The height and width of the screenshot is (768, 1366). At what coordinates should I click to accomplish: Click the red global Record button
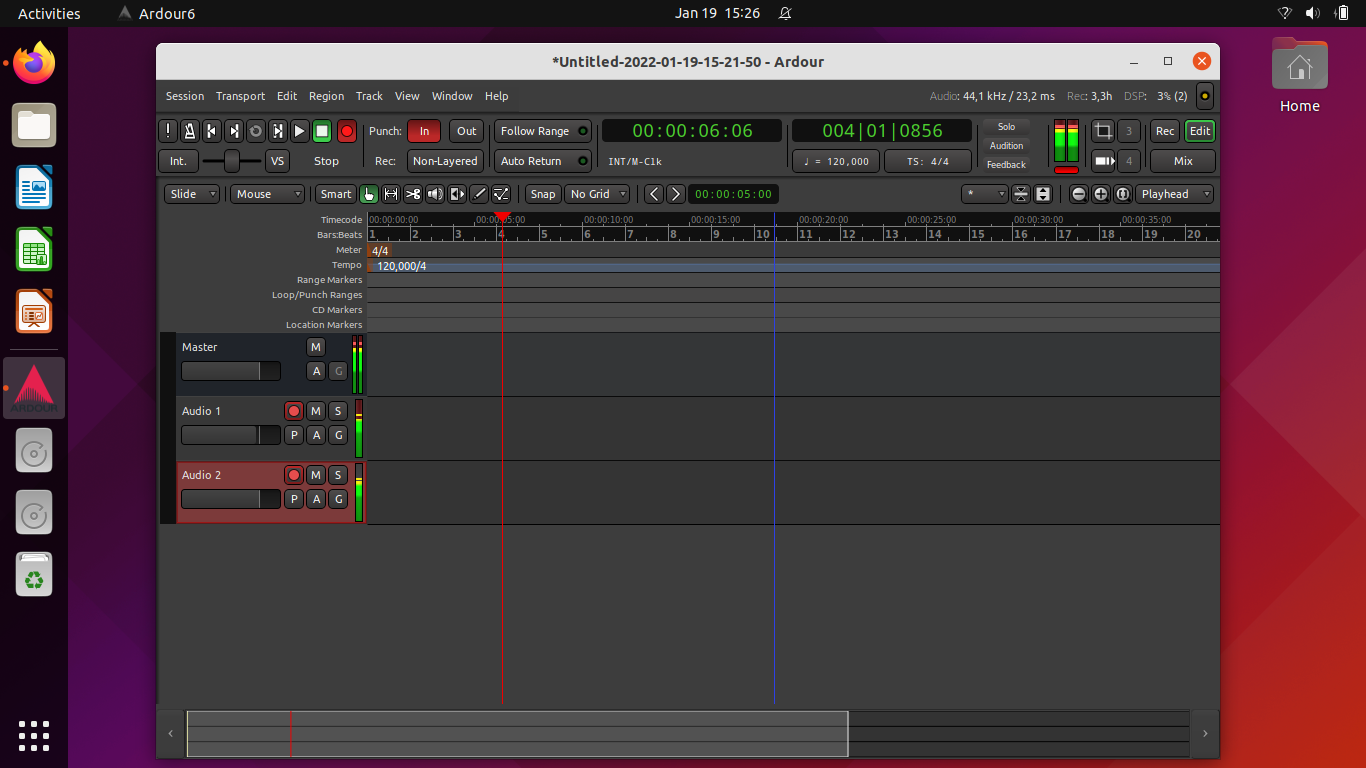[346, 131]
